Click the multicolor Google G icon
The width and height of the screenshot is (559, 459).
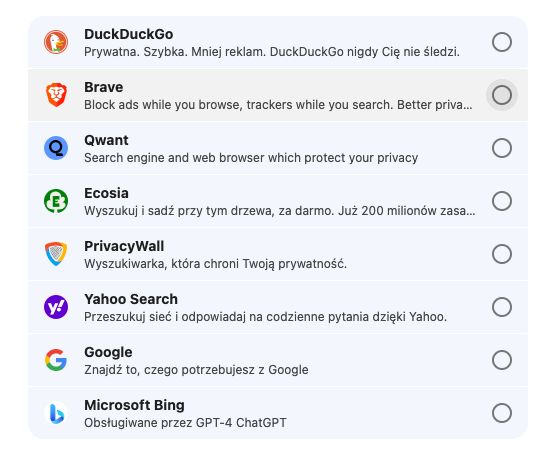pos(56,359)
